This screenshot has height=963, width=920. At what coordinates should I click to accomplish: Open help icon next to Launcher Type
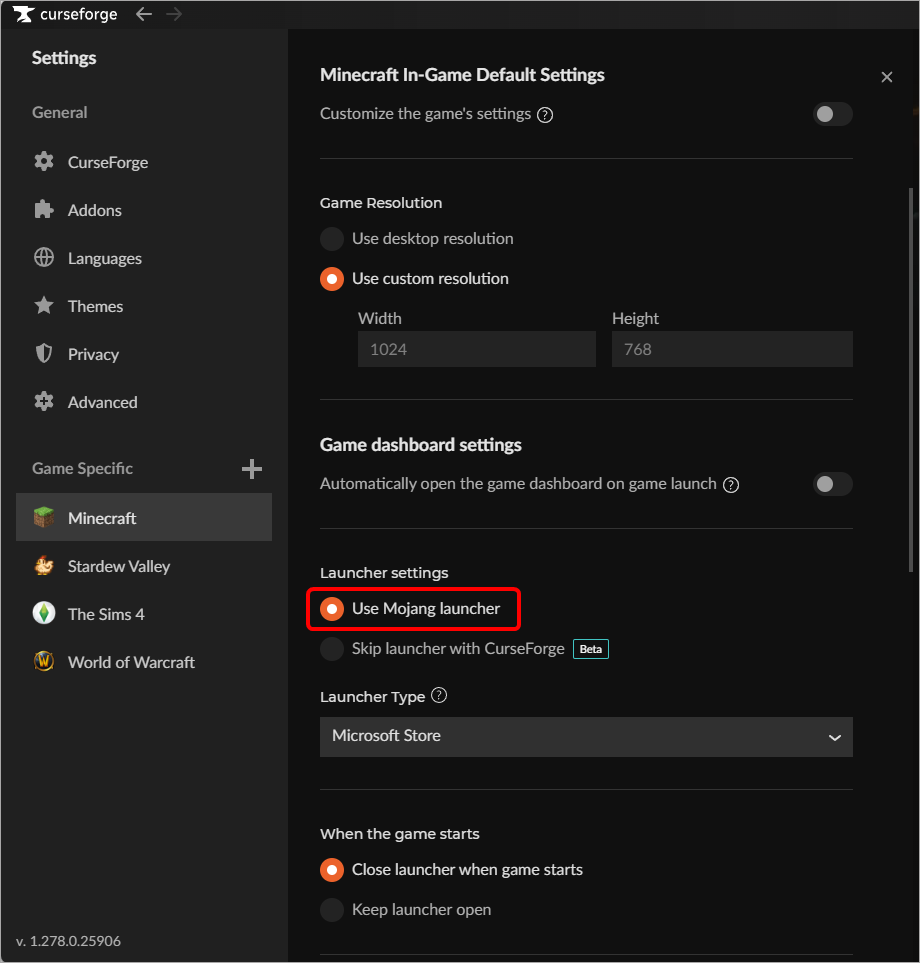[x=439, y=696]
